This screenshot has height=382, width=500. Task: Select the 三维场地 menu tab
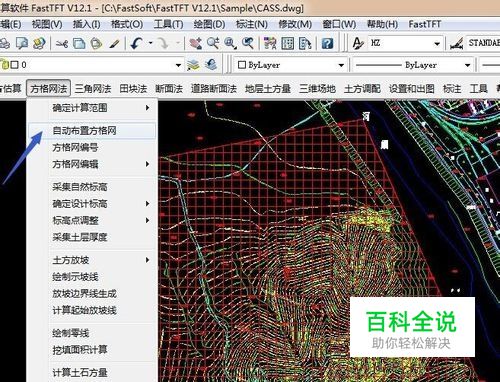[x=317, y=88]
